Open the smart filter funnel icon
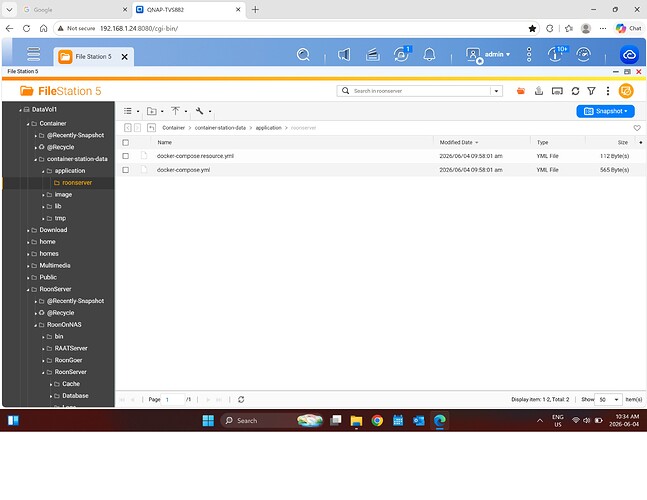 click(591, 91)
